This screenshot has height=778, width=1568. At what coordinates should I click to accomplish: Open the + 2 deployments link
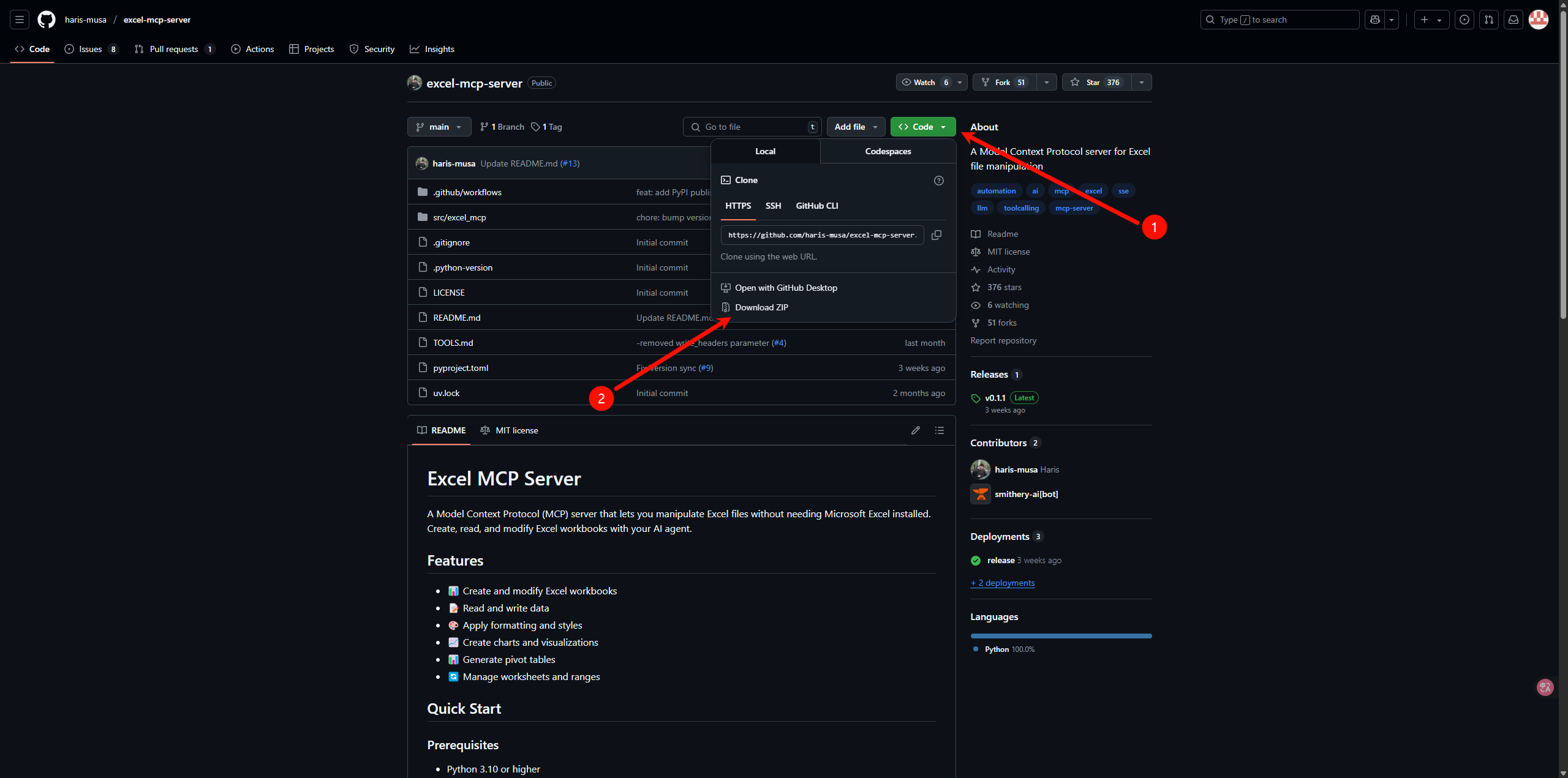[1003, 583]
